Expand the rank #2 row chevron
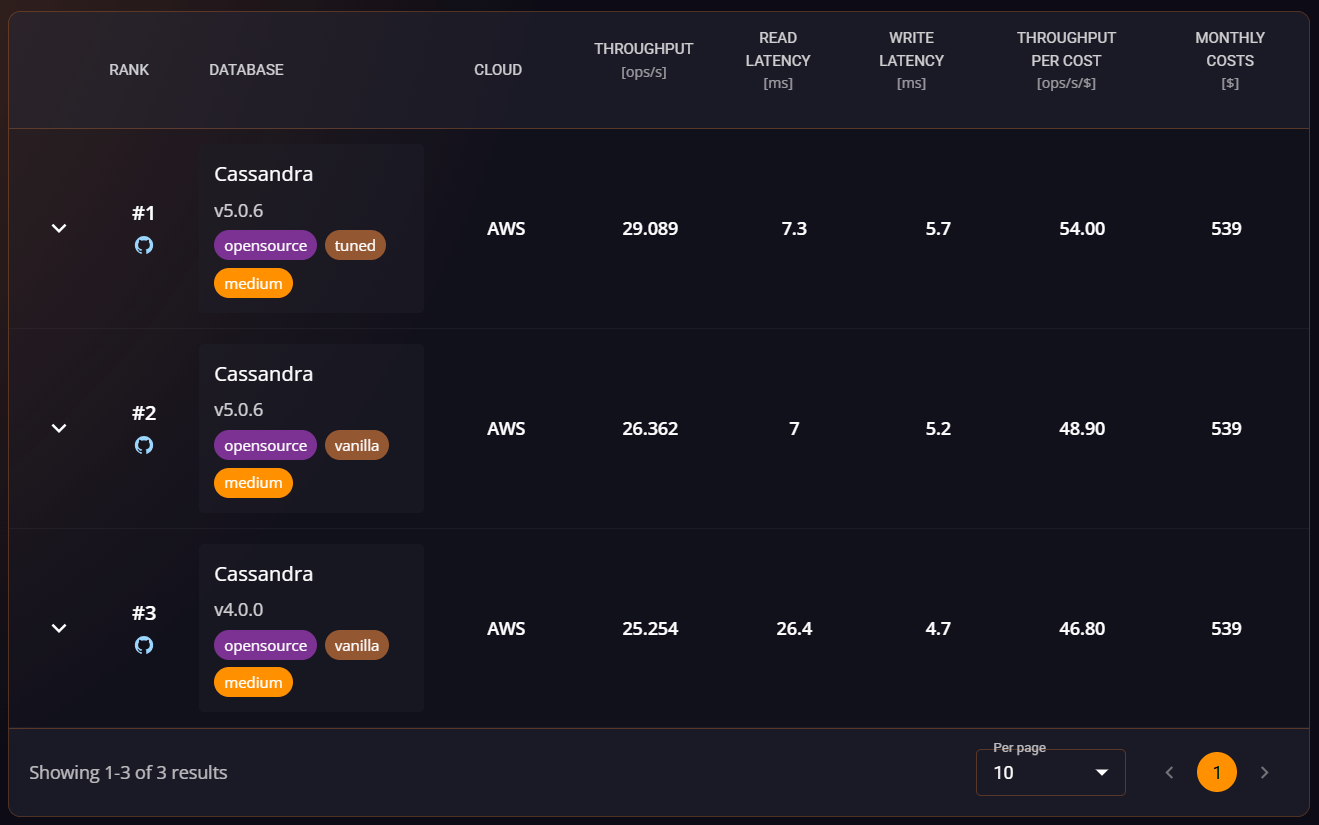 (x=58, y=428)
